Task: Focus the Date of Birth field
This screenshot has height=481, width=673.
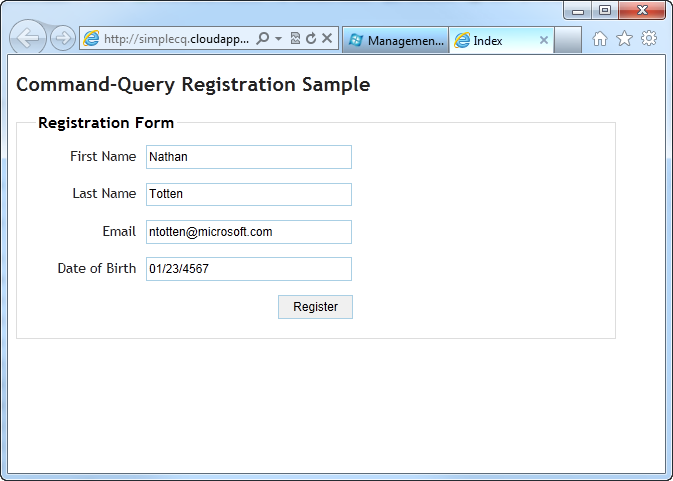Action: click(249, 269)
